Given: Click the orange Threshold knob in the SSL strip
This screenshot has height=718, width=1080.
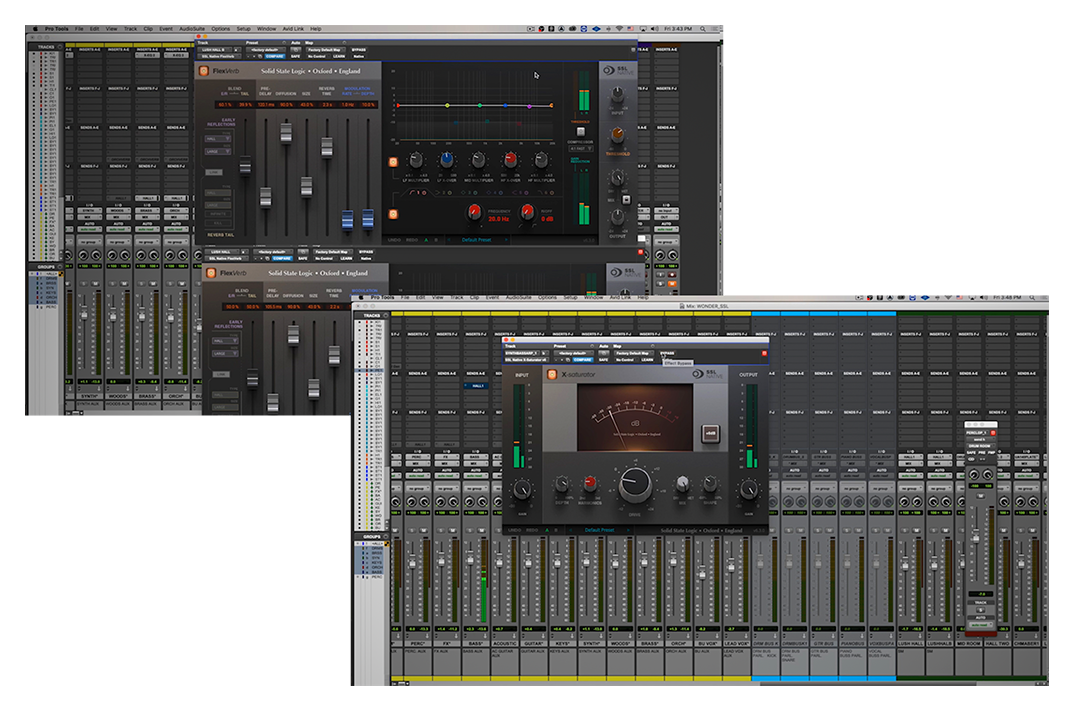Looking at the screenshot, I should (617, 136).
